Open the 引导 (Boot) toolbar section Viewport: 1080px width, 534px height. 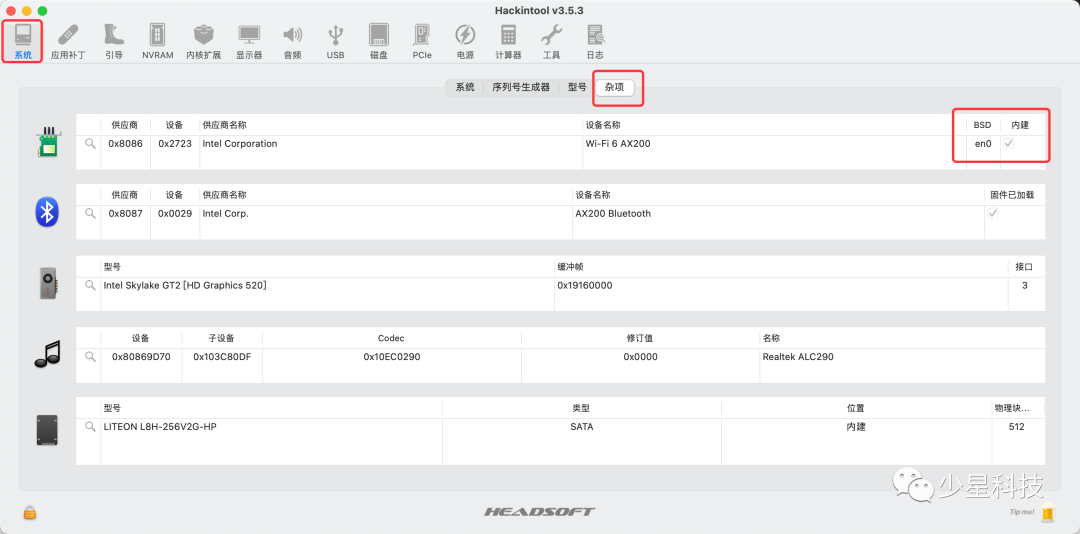114,41
